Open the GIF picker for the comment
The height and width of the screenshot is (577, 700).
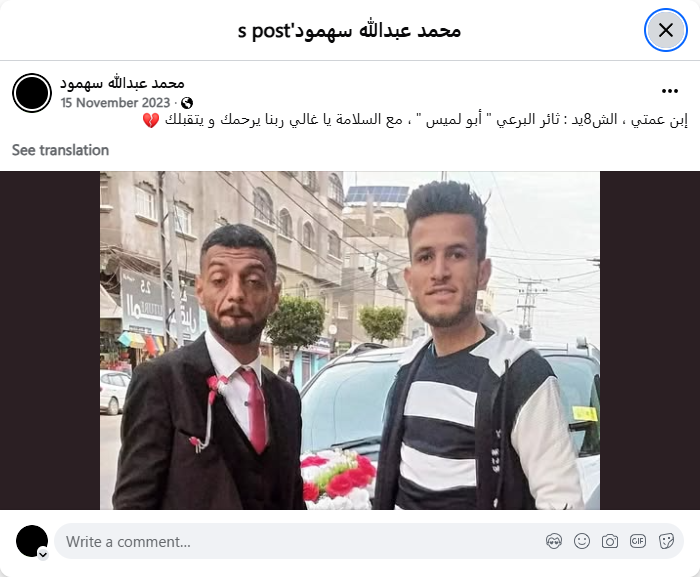pos(638,541)
